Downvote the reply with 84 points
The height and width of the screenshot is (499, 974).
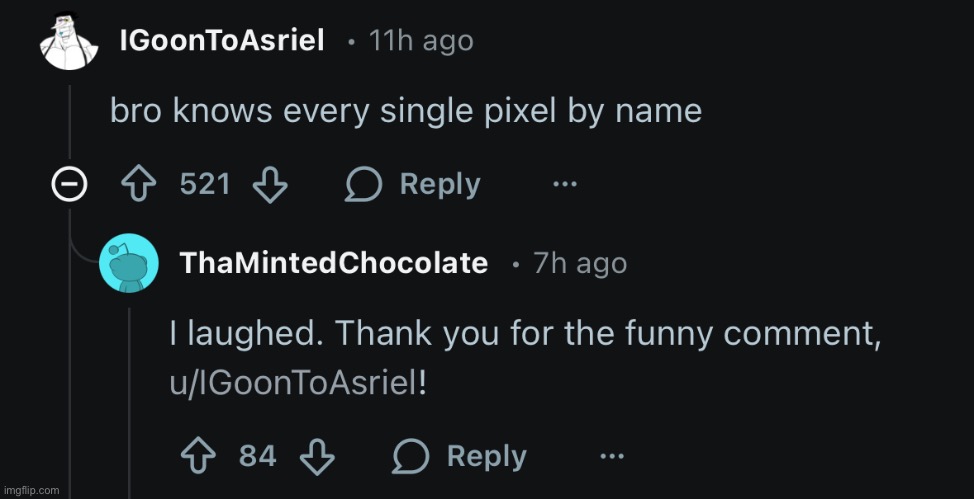click(319, 456)
